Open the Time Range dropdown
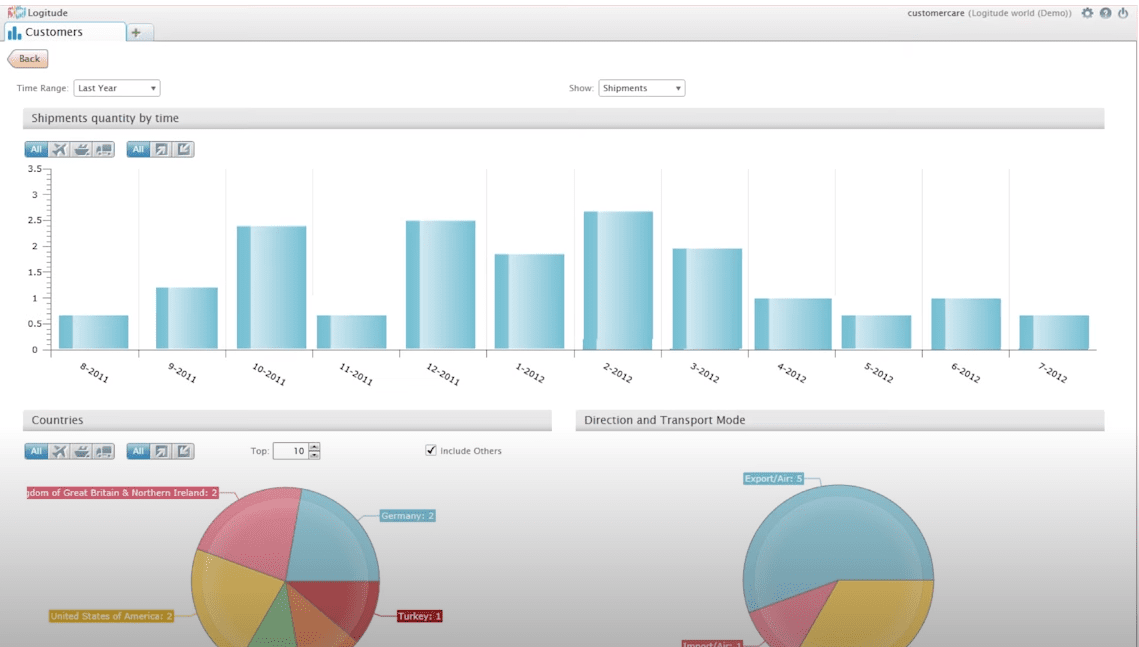The image size is (1139, 647). [x=117, y=88]
